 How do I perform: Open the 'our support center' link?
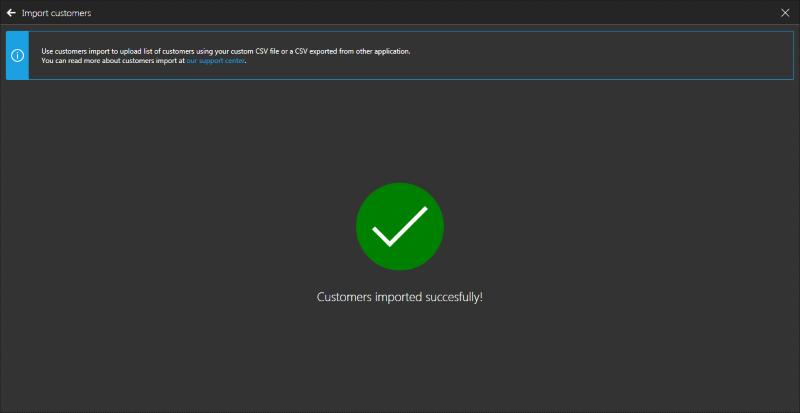tap(216, 61)
